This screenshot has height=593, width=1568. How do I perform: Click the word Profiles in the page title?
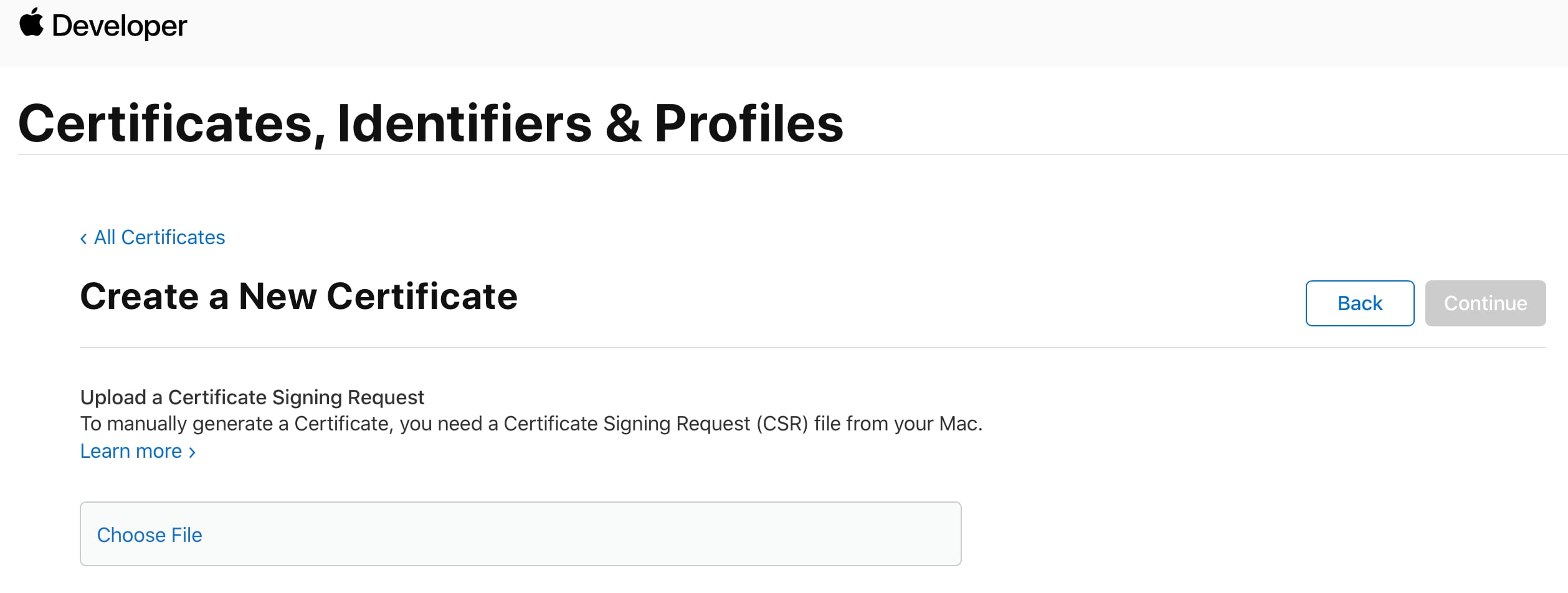point(748,123)
